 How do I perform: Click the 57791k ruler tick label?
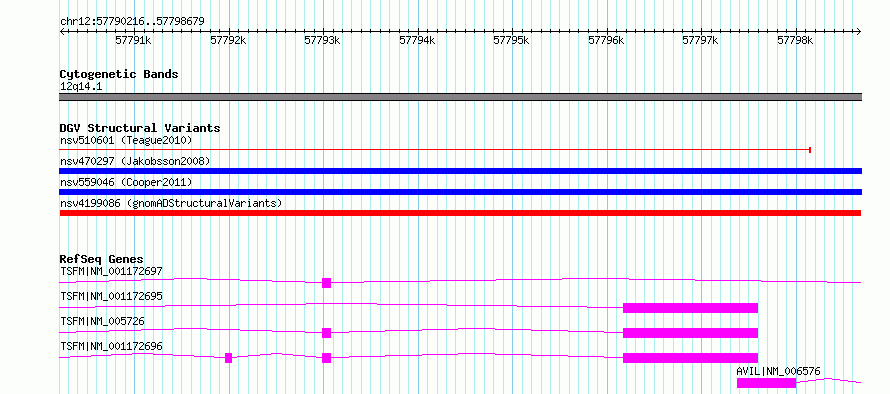tap(134, 40)
